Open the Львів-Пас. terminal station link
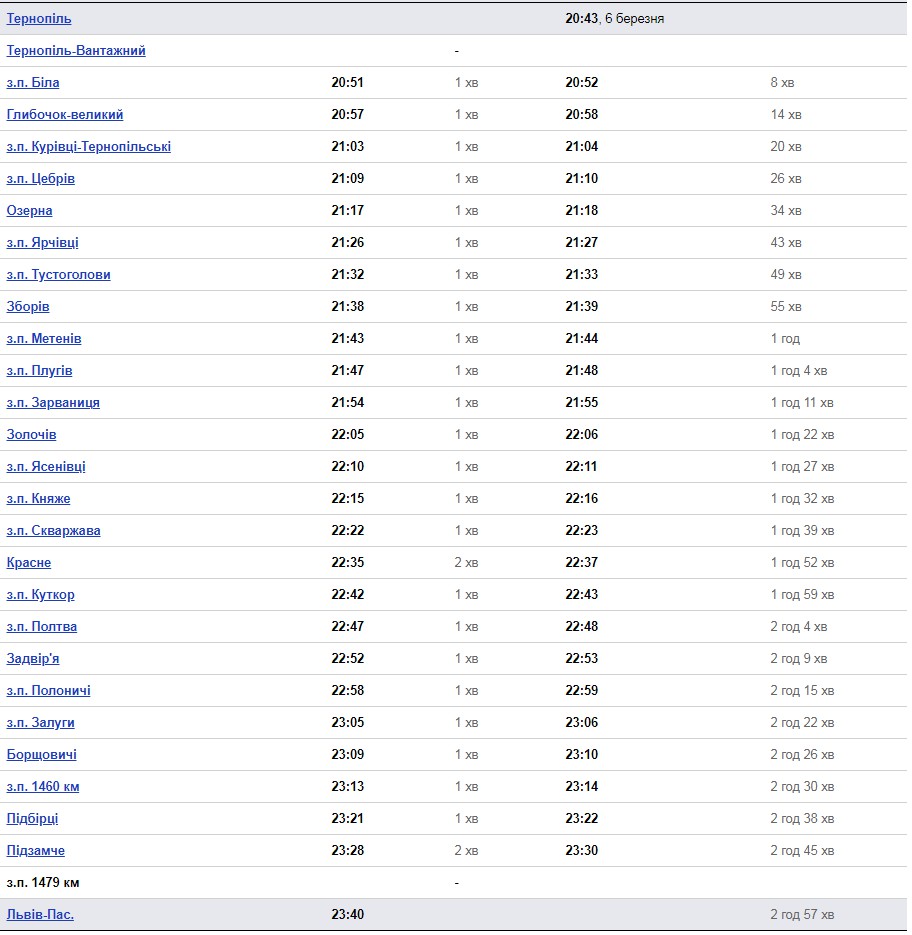Viewport: 912px width, 935px height. pyautogui.click(x=40, y=915)
